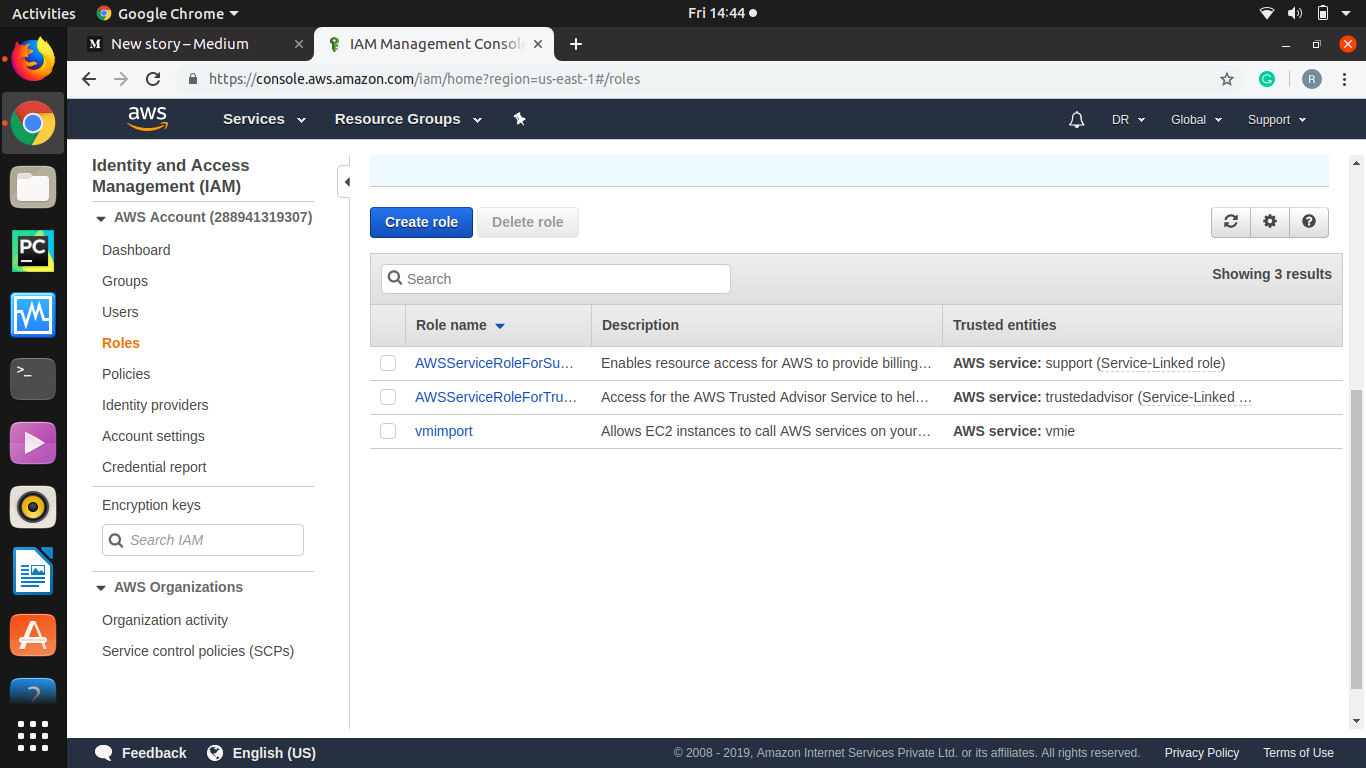Viewport: 1366px width, 768px height.
Task: Click the Grammarly extension icon
Action: pos(1267,79)
